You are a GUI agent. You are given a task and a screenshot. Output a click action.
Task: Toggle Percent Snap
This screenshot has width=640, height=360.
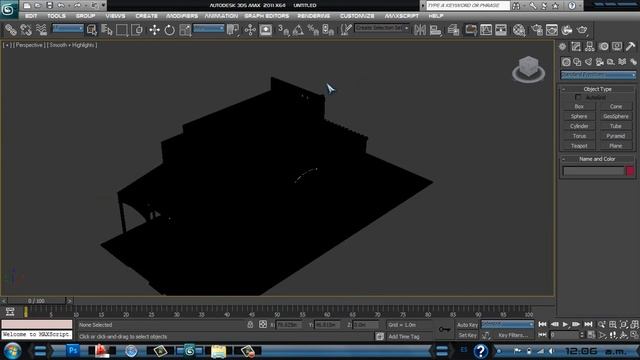(313, 30)
